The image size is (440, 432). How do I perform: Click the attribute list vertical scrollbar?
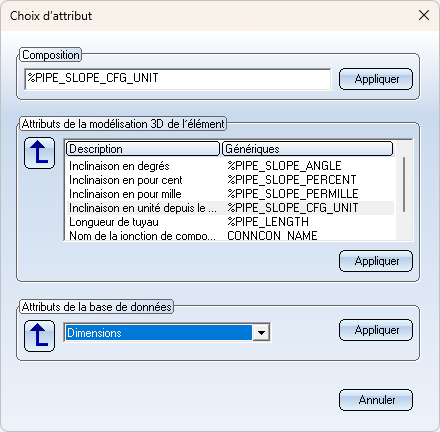(x=404, y=184)
